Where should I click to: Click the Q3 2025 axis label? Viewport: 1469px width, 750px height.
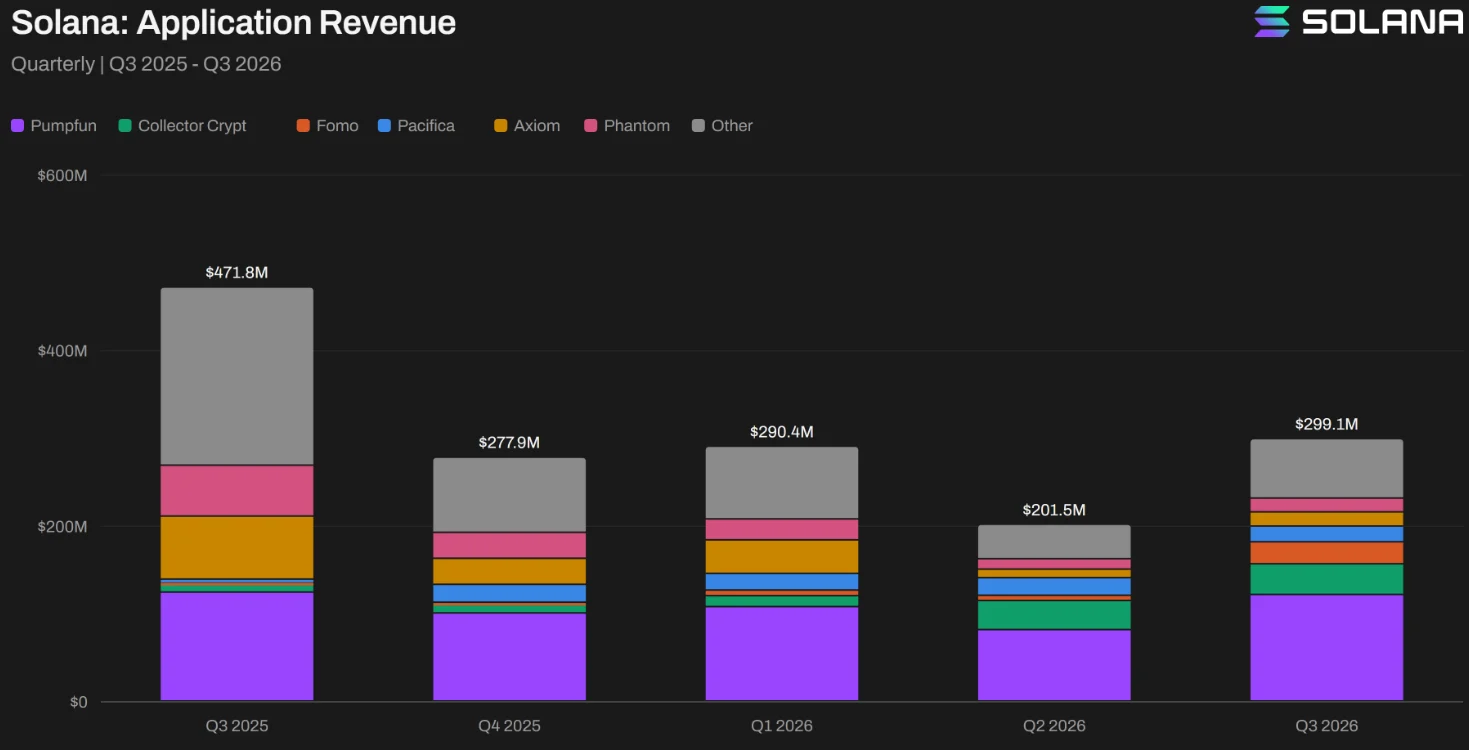[237, 726]
